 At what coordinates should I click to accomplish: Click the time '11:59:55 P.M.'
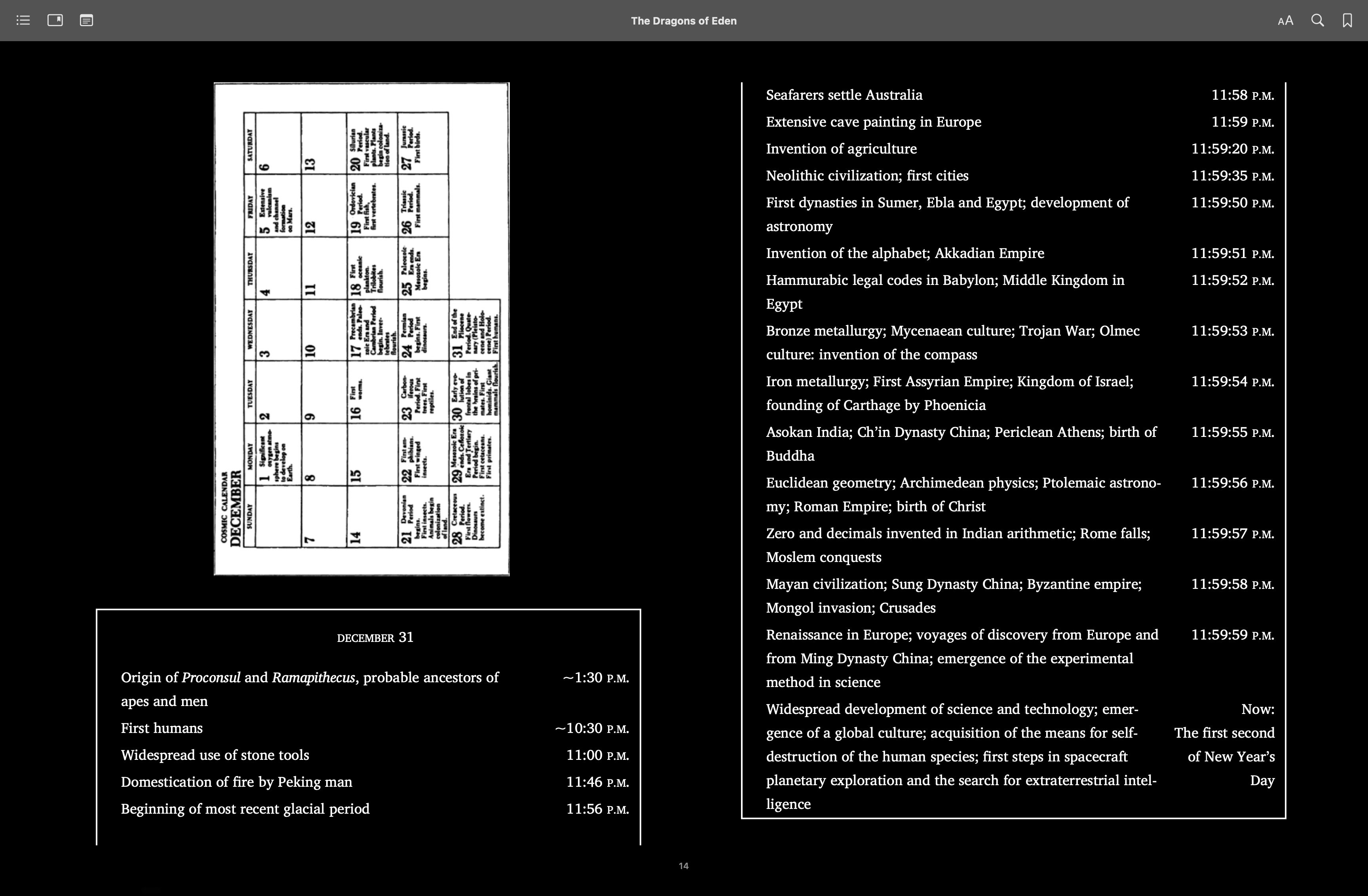pyautogui.click(x=1232, y=432)
